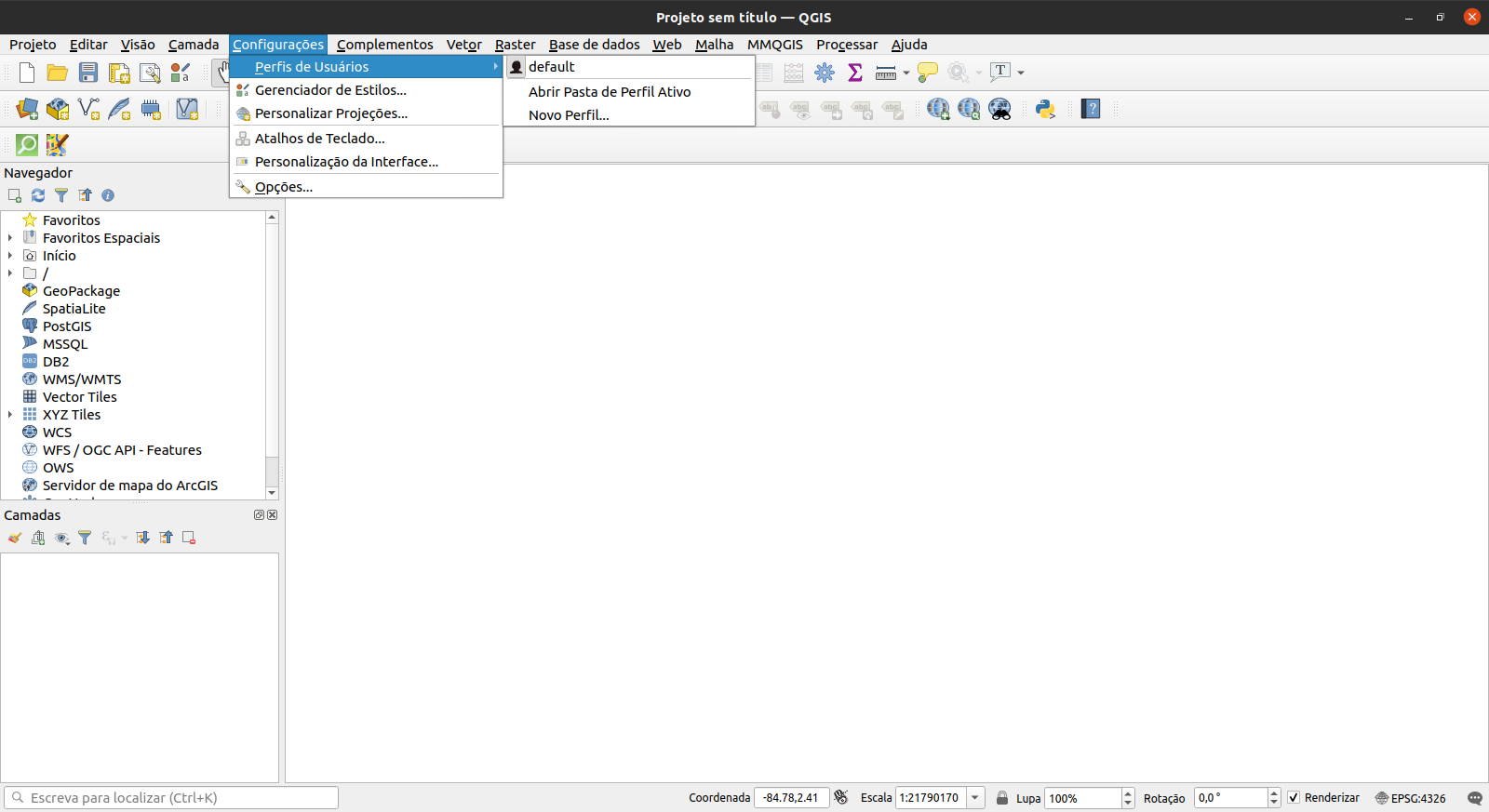
Task: Open Personalizar Projeções... menu entry
Action: [366, 113]
